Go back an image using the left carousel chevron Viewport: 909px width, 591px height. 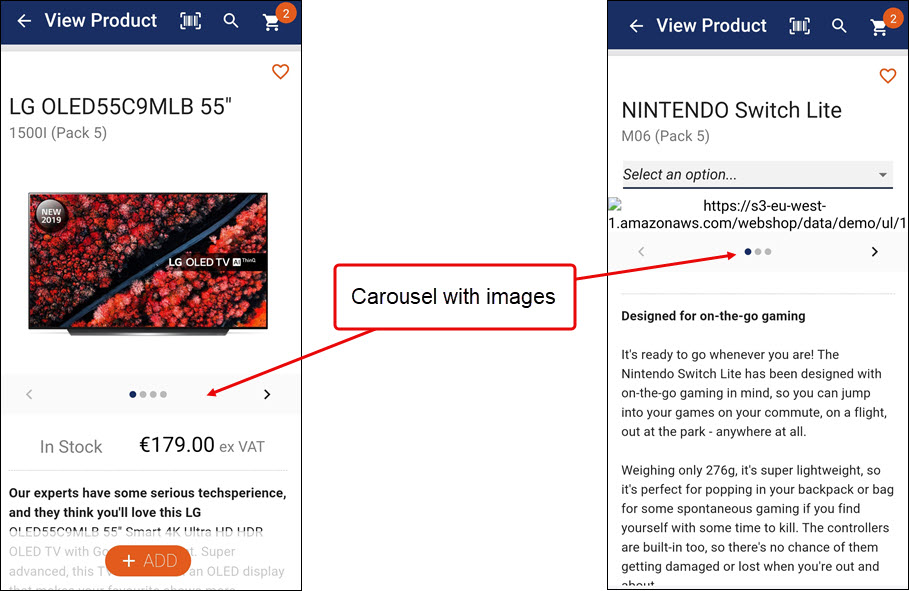click(29, 394)
